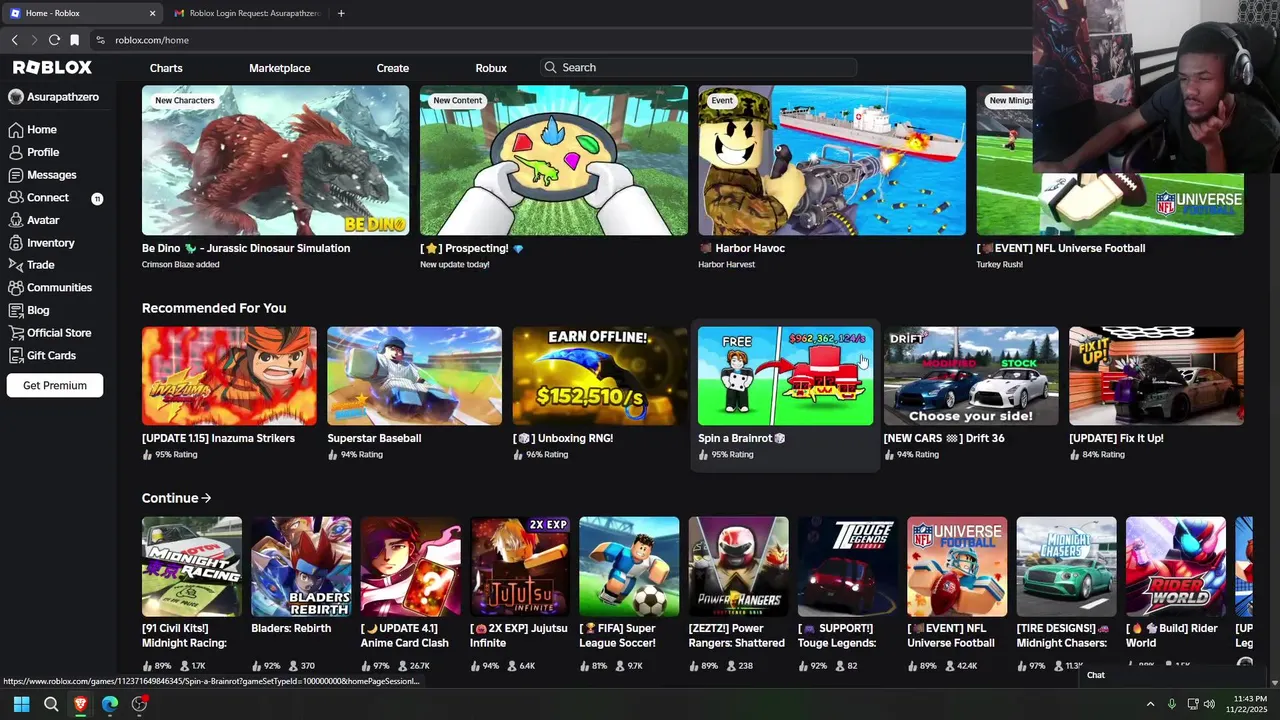Open Inazuma Strikers thumbnail
The image size is (1280, 720).
[x=229, y=376]
